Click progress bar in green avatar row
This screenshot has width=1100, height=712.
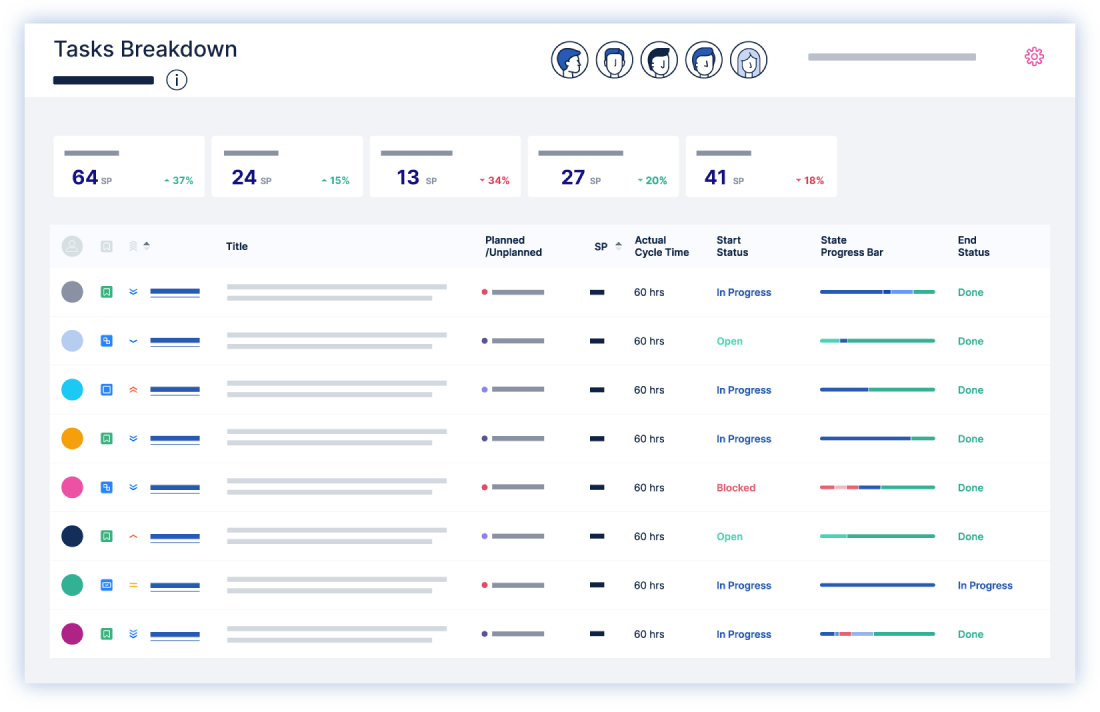(877, 585)
